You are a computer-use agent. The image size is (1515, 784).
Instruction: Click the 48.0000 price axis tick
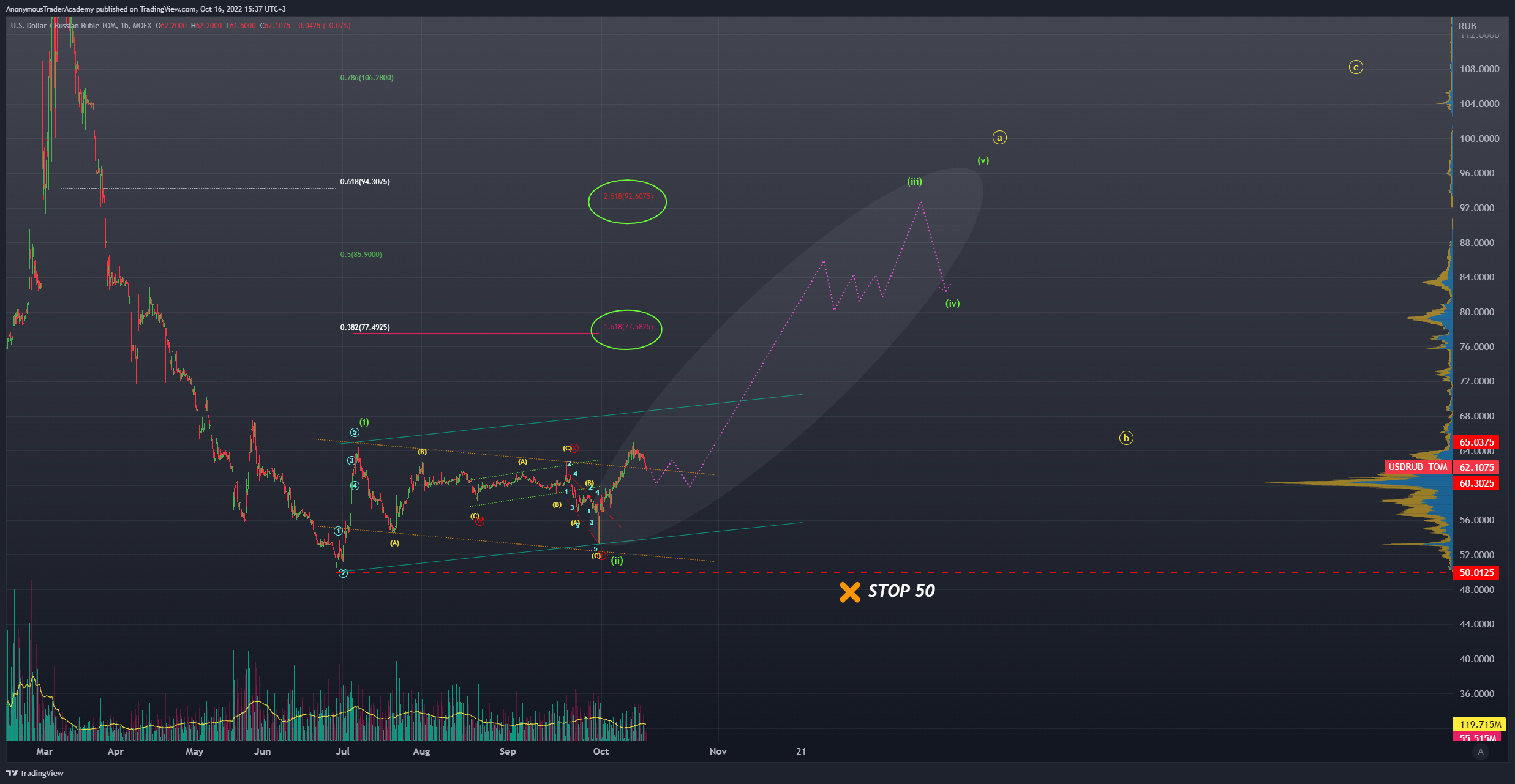pos(1477,589)
